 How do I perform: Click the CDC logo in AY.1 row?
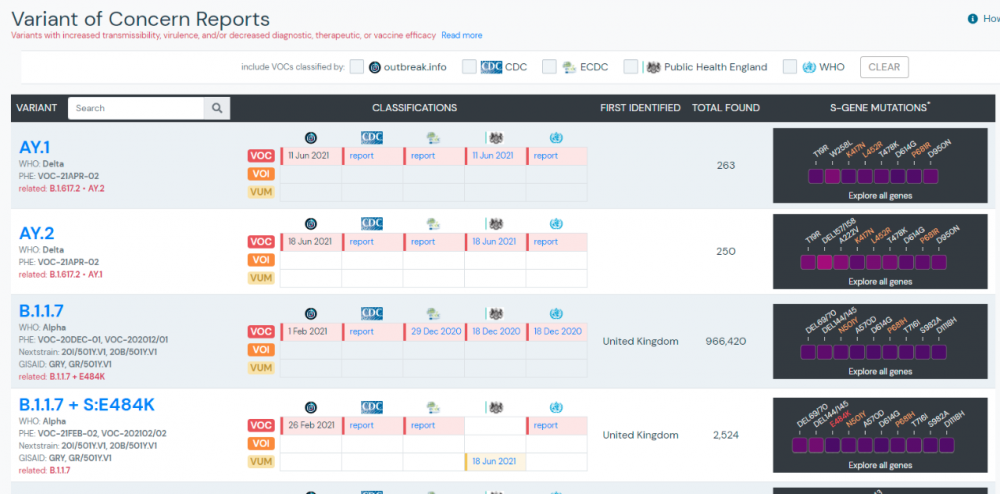click(372, 138)
